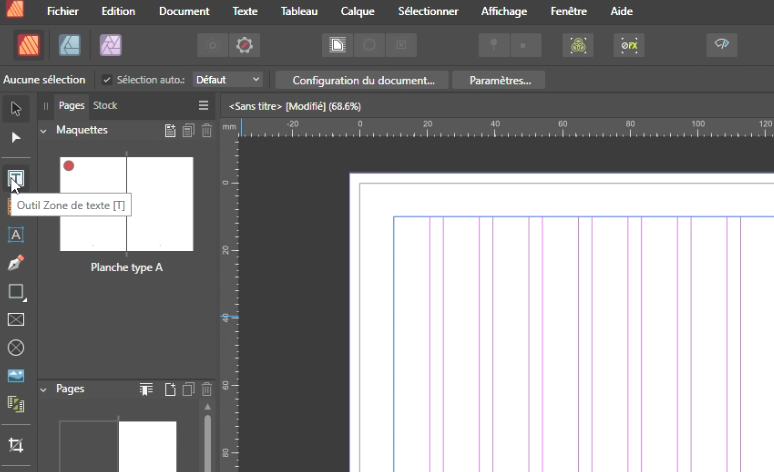Screen dimensions: 774x472
Task: Open the Calque menu
Action: [357, 12]
